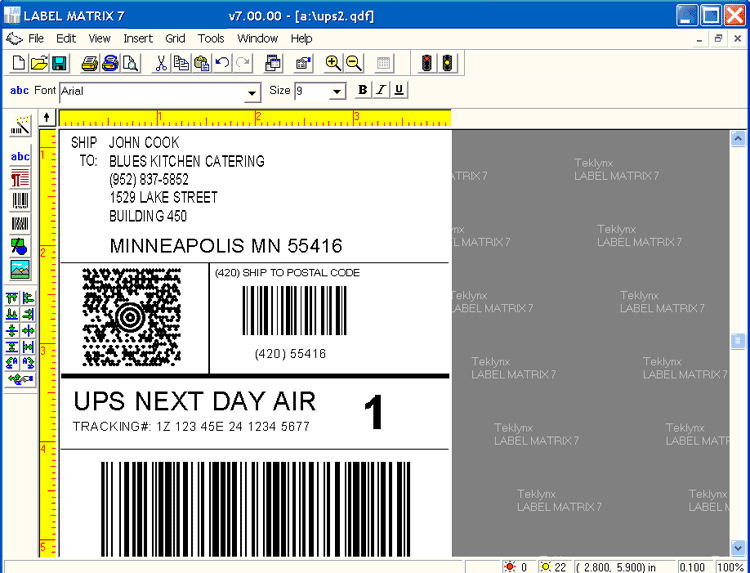Select the paragraph text tool
Image resolution: width=750 pixels, height=573 pixels.
tap(20, 179)
